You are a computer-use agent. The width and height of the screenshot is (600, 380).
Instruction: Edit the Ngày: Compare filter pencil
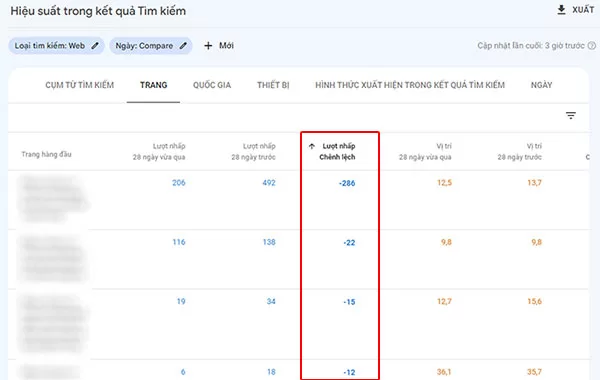183,46
